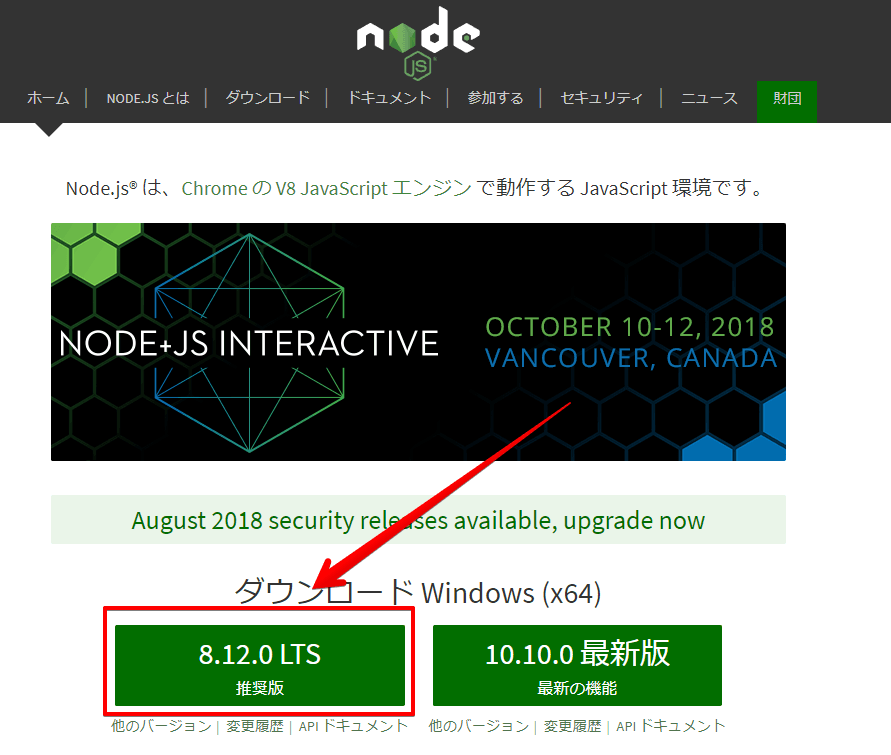Open 他のバージョン under the LTS button
Image resolution: width=891 pixels, height=755 pixels.
(x=161, y=726)
